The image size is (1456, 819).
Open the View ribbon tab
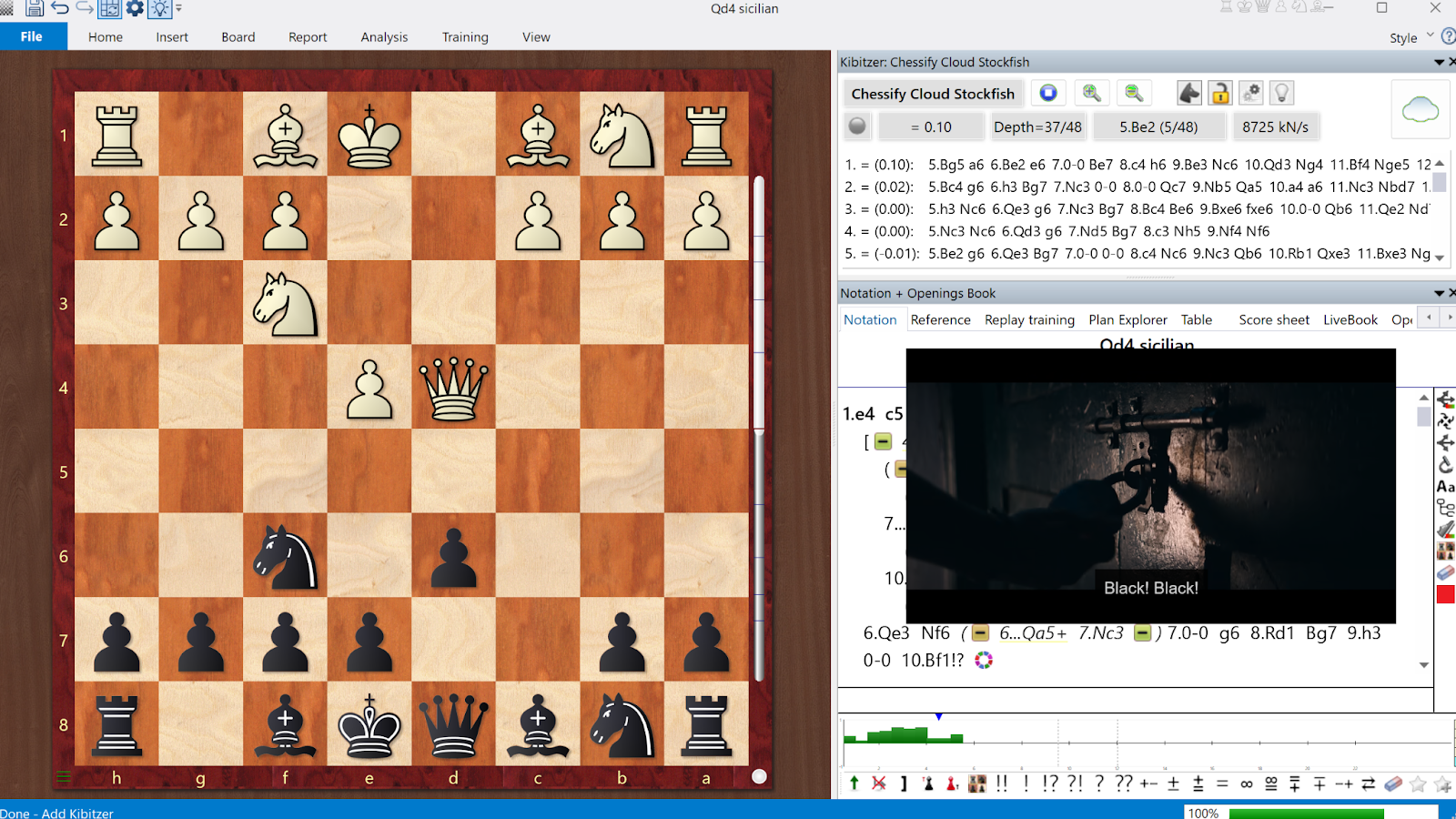click(536, 37)
